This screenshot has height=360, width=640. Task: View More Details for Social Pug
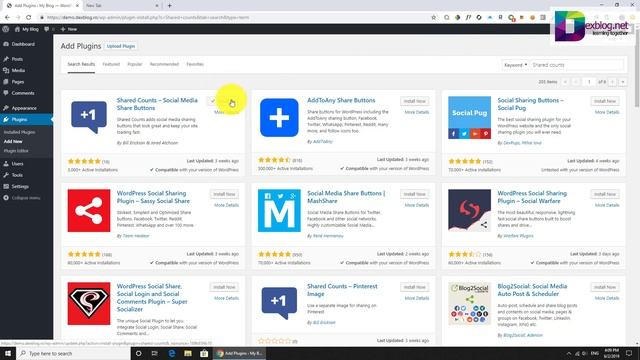[607, 112]
